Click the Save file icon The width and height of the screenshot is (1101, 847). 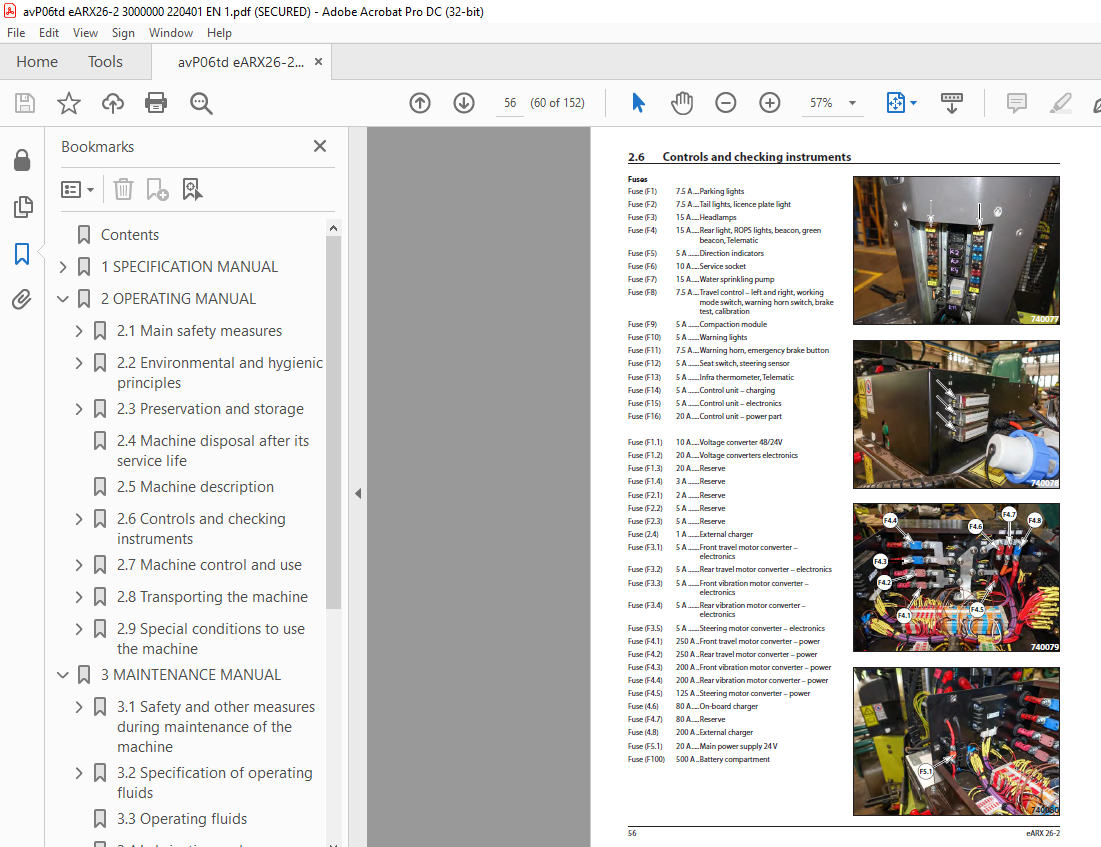coord(25,103)
